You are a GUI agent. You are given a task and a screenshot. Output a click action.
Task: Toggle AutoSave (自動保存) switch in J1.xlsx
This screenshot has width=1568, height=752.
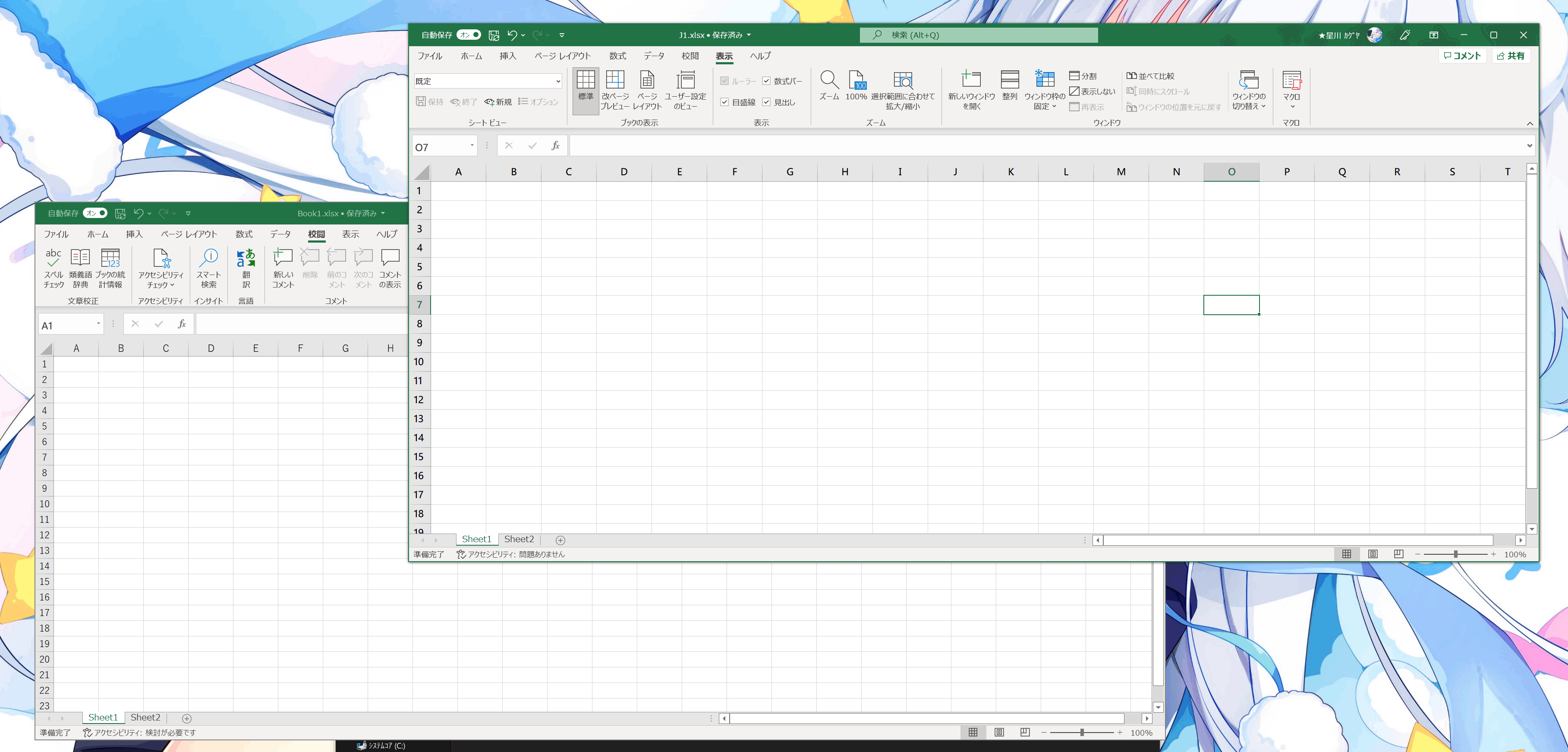[x=469, y=35]
